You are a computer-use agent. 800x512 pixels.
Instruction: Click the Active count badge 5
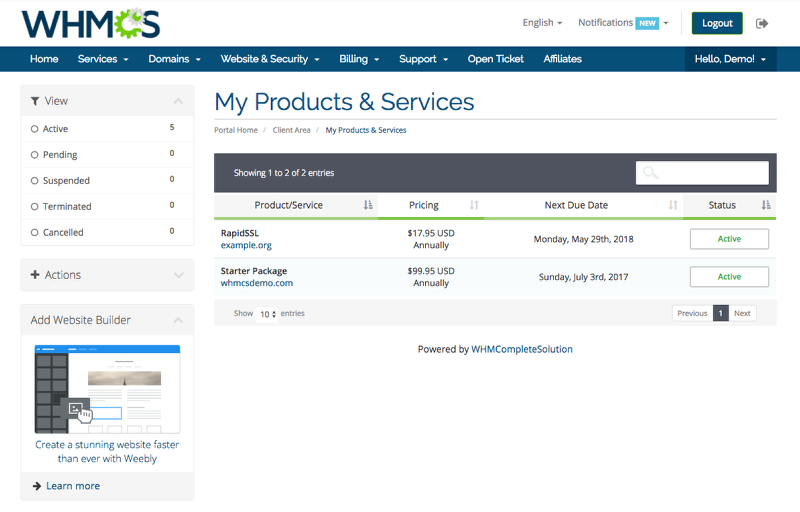(x=172, y=127)
